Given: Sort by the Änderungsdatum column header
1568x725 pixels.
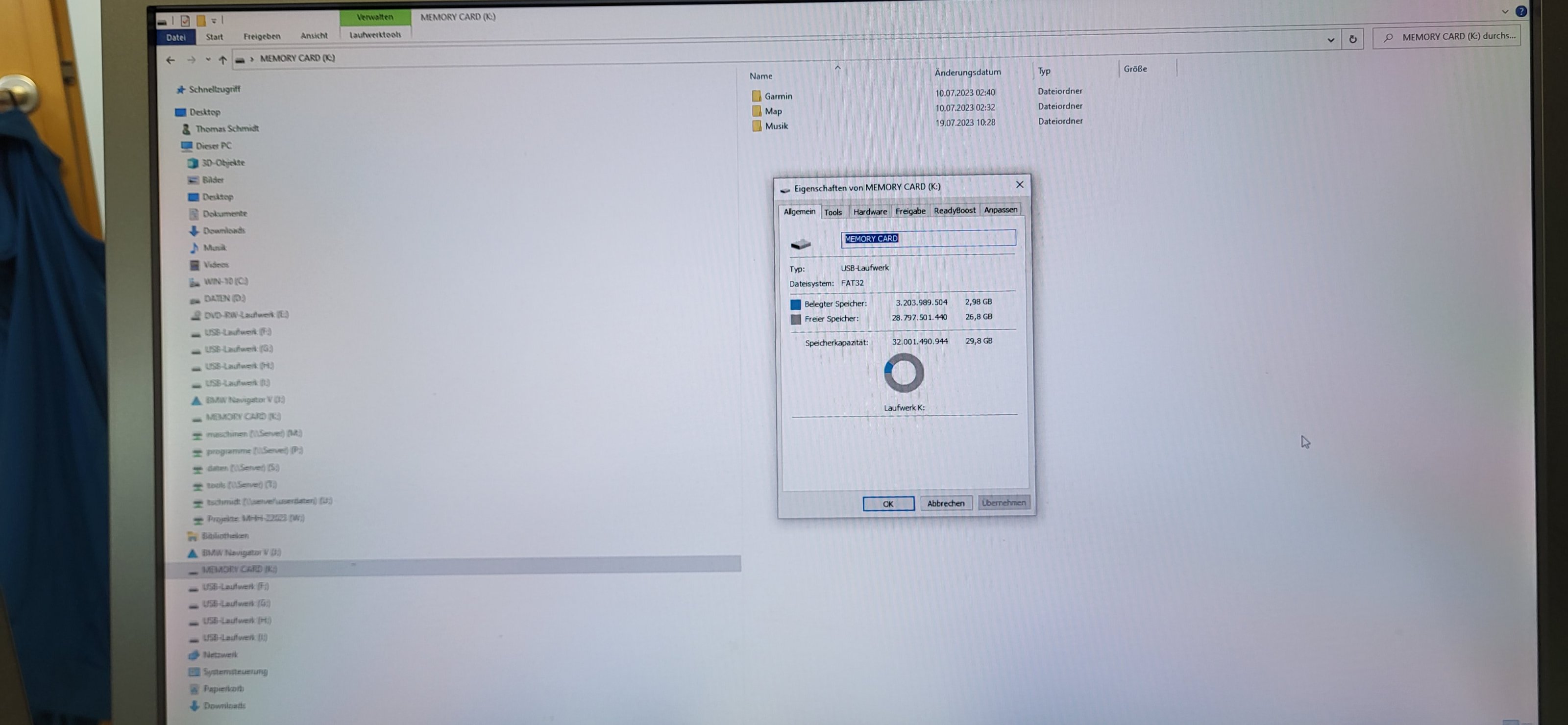Looking at the screenshot, I should click(967, 72).
